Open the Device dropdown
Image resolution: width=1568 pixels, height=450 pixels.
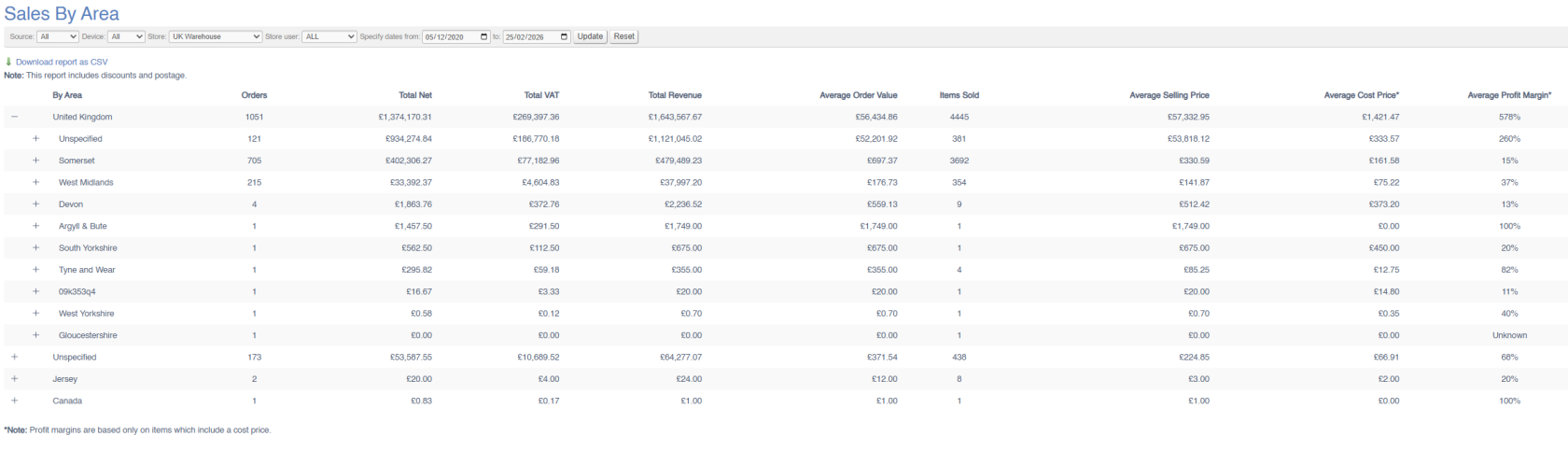click(x=126, y=36)
